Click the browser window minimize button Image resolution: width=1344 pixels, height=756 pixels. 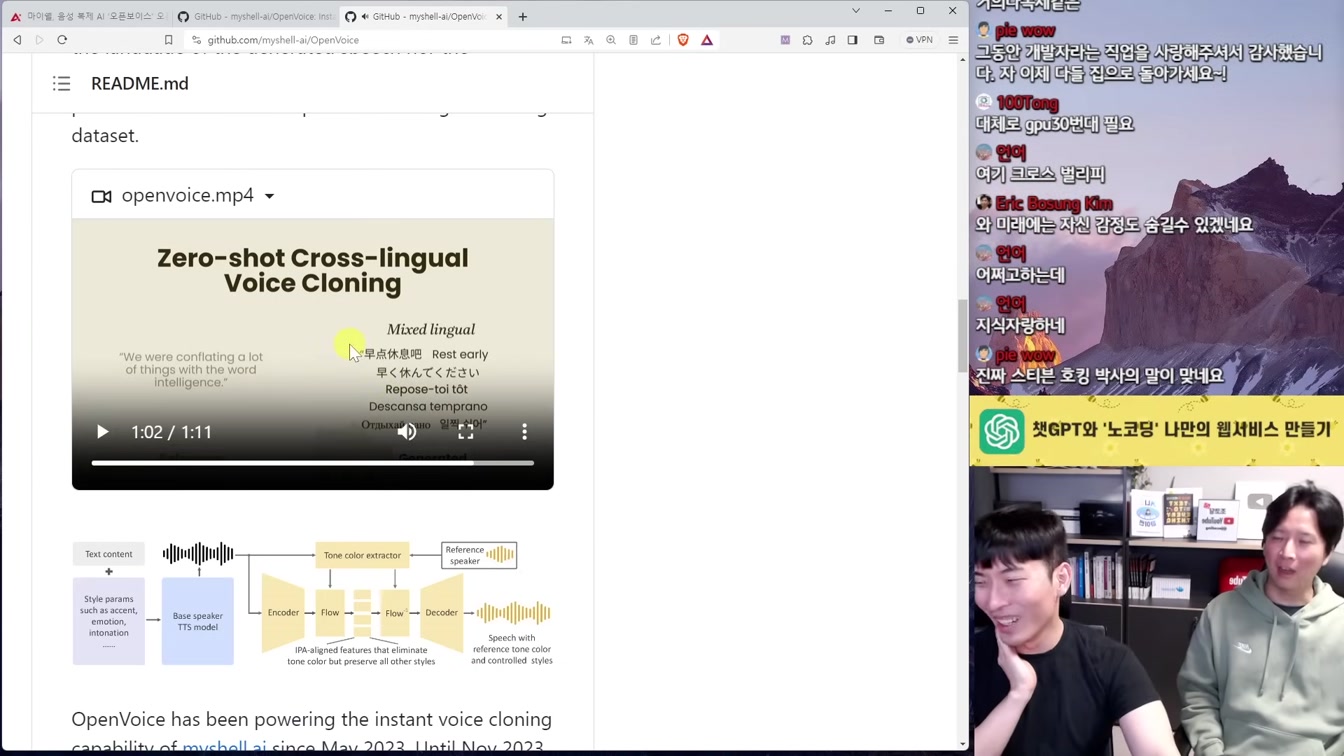(888, 11)
